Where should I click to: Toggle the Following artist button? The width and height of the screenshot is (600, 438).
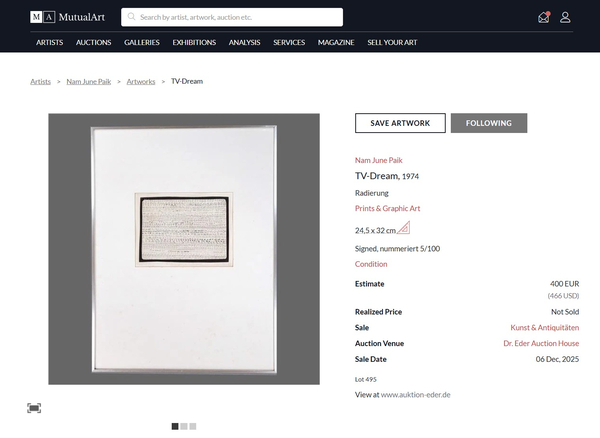tap(489, 123)
